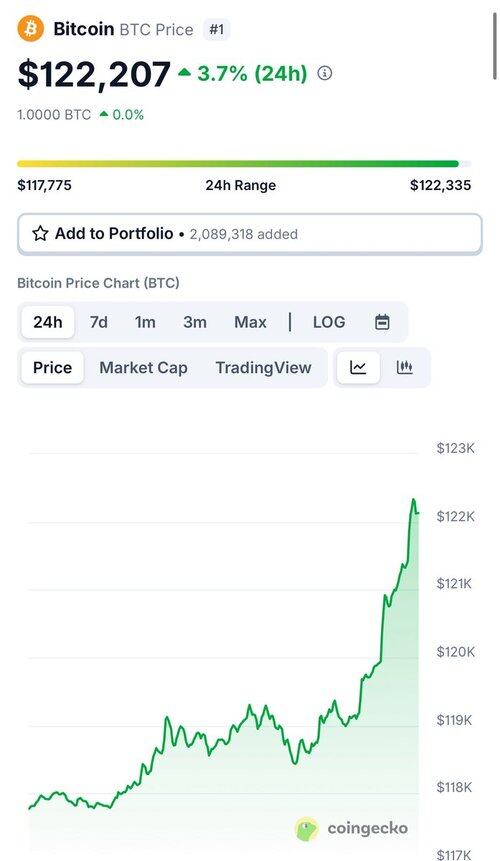Add Bitcoin to Portfolio
This screenshot has height=861, width=500.
point(250,234)
